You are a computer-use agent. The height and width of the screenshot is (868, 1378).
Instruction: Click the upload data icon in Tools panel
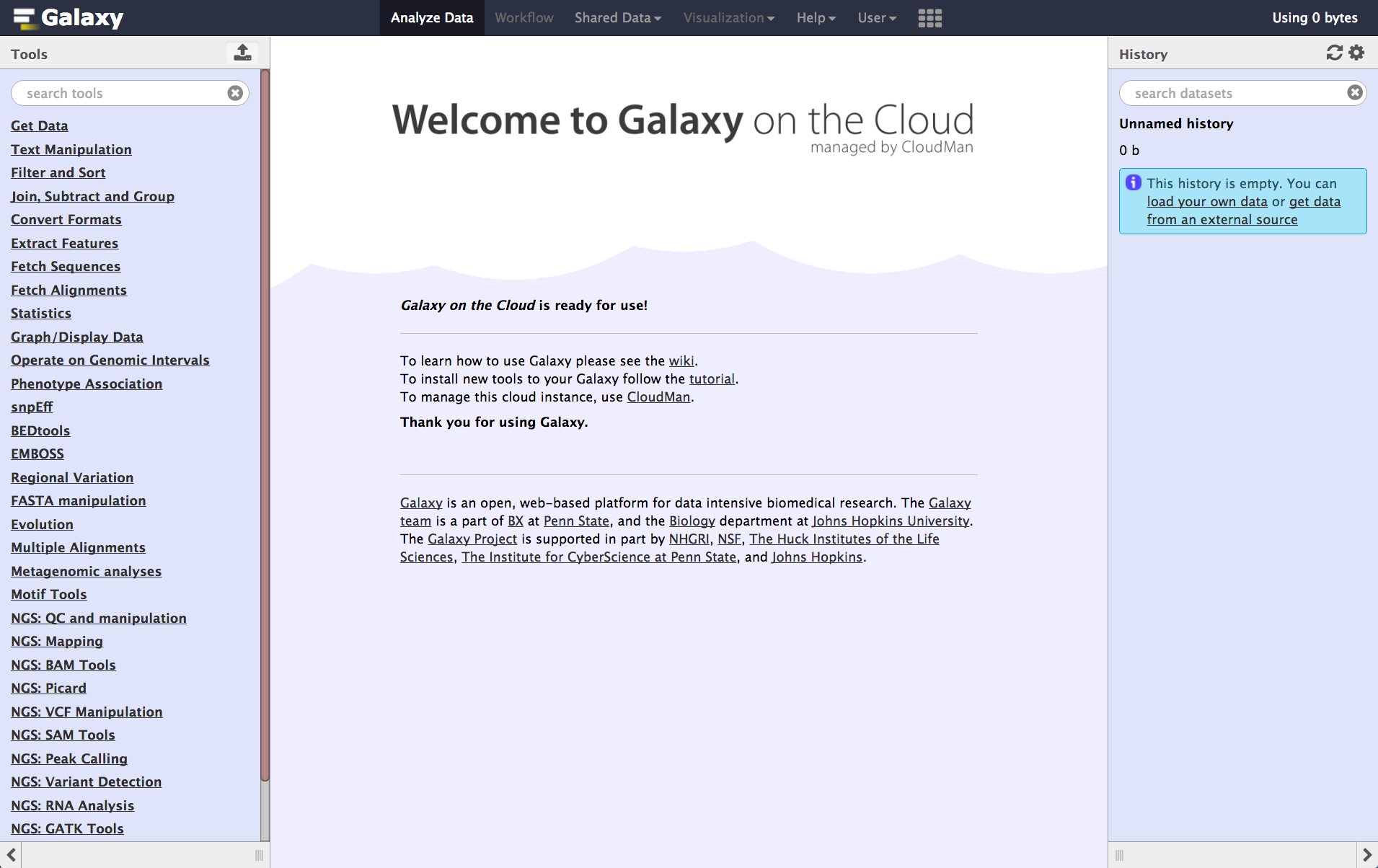243,53
